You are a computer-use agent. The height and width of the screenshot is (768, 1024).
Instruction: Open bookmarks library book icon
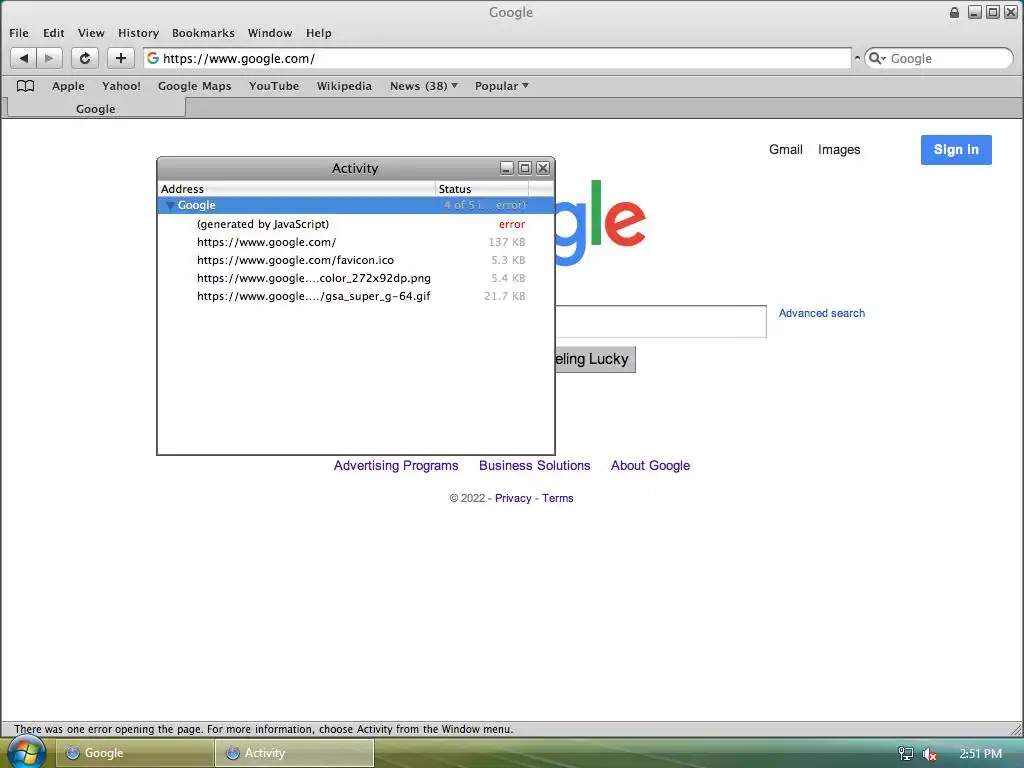[x=25, y=86]
